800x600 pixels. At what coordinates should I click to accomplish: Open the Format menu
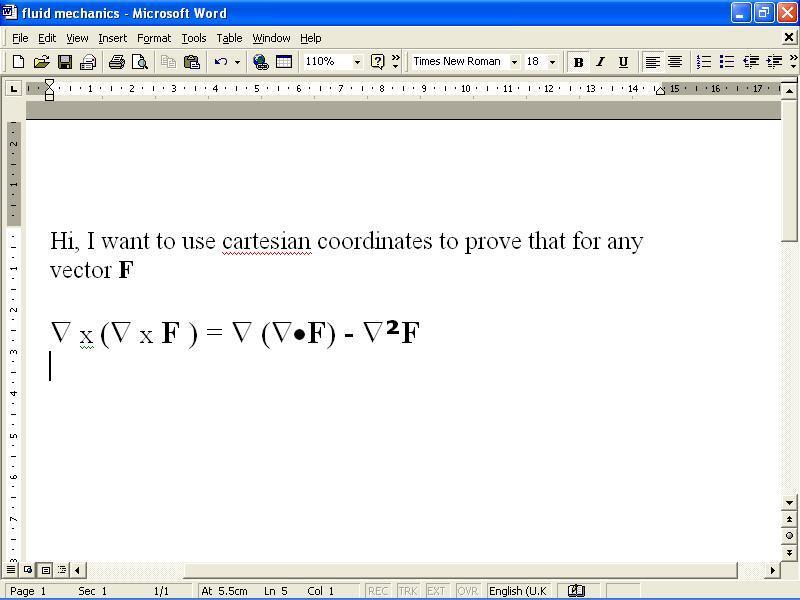[x=154, y=38]
